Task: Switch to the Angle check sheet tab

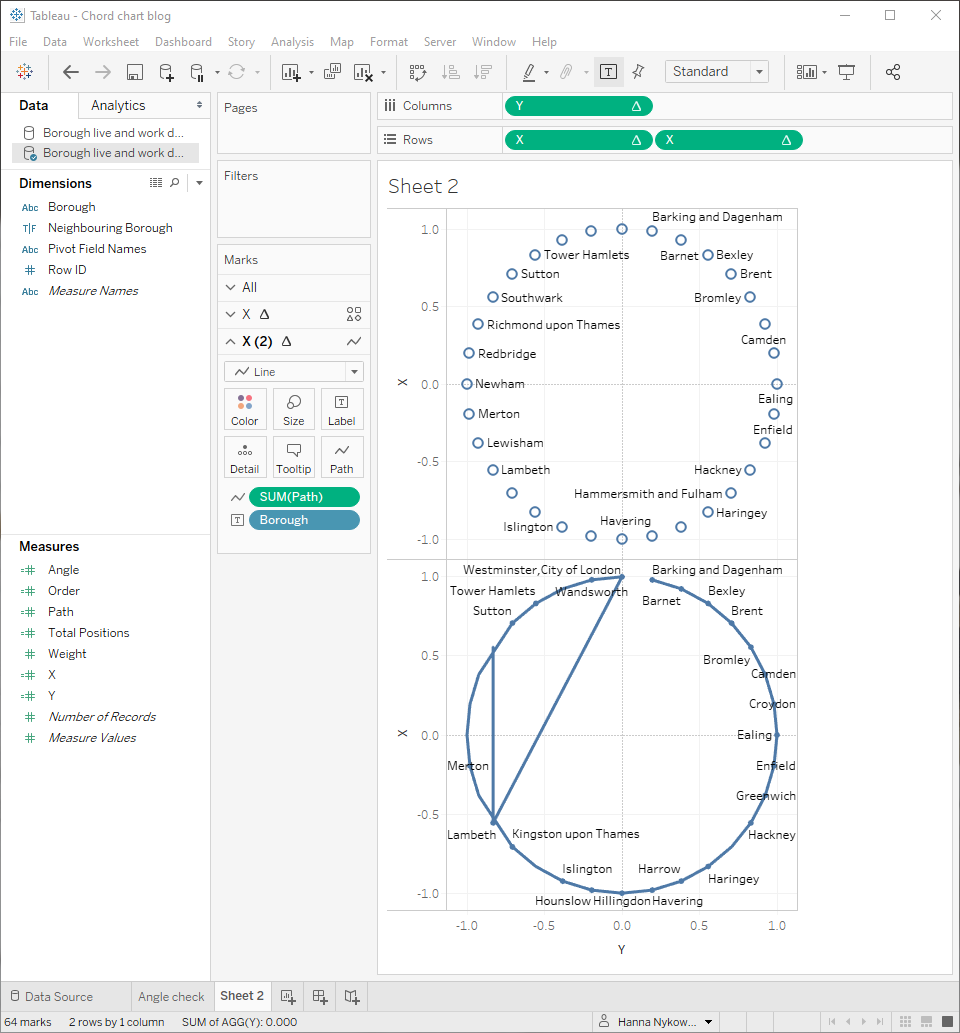Action: (x=171, y=997)
